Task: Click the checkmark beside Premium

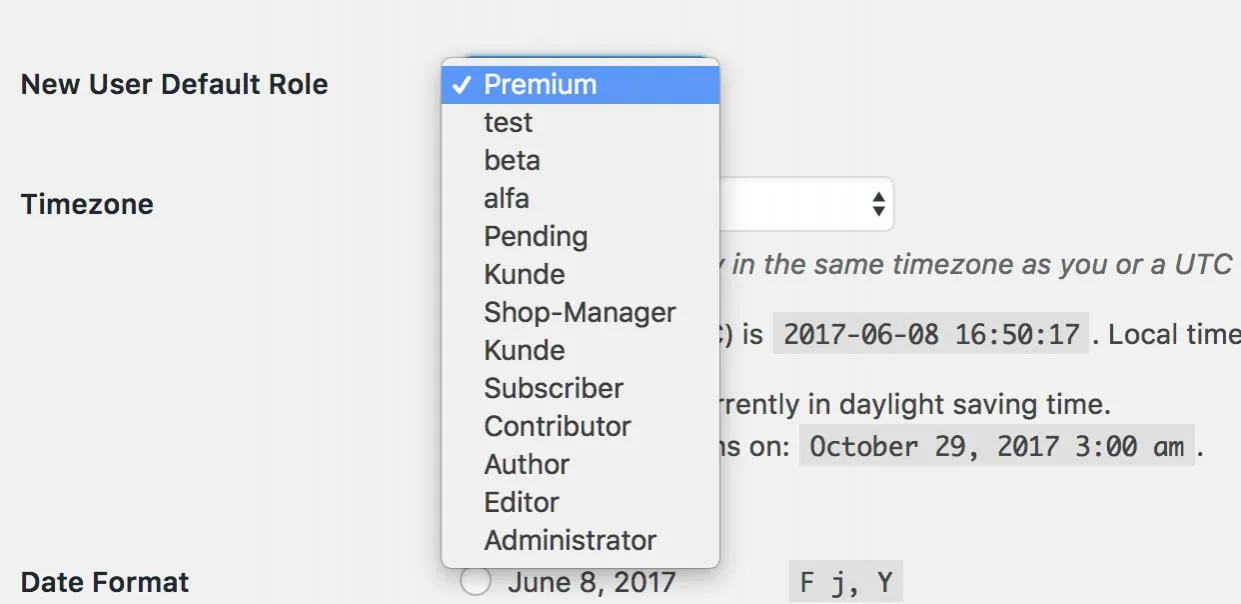Action: [x=462, y=84]
